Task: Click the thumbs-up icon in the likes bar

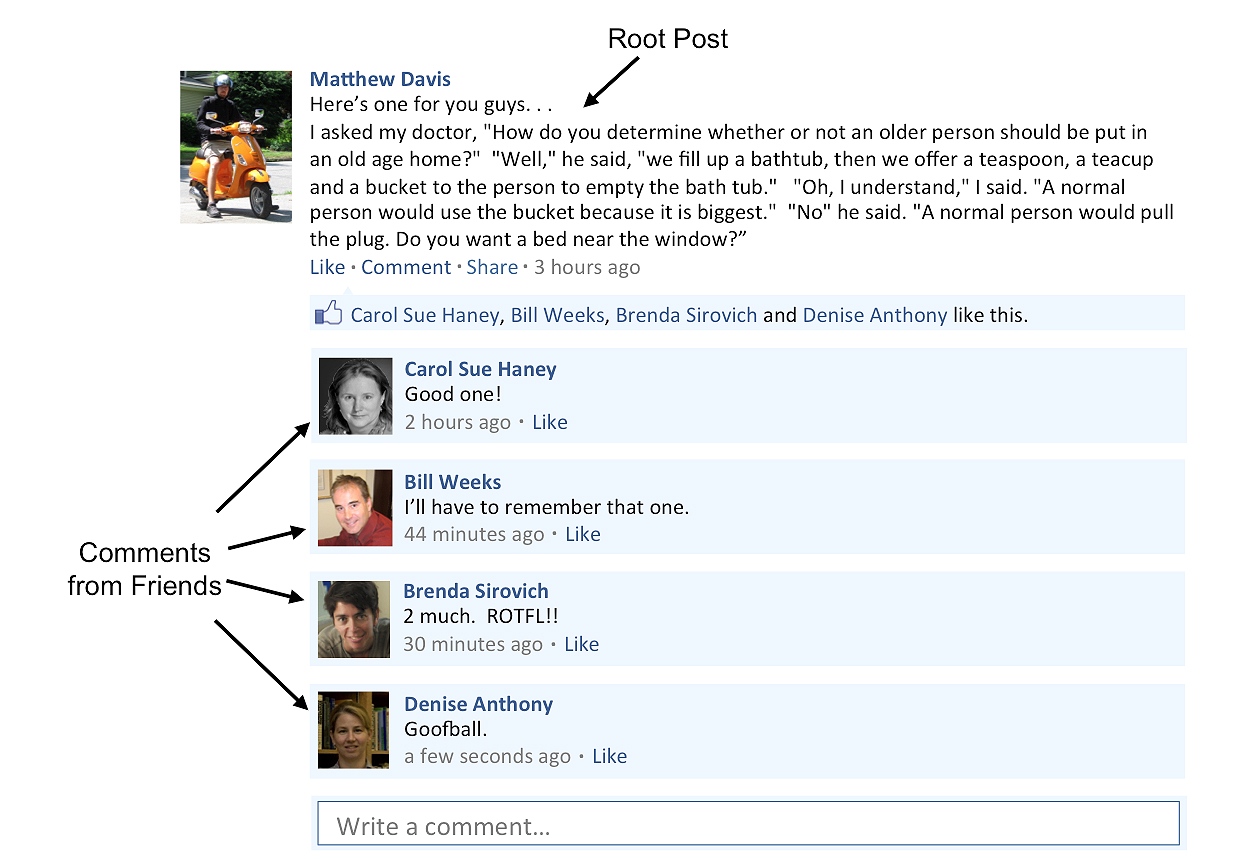Action: (x=328, y=314)
